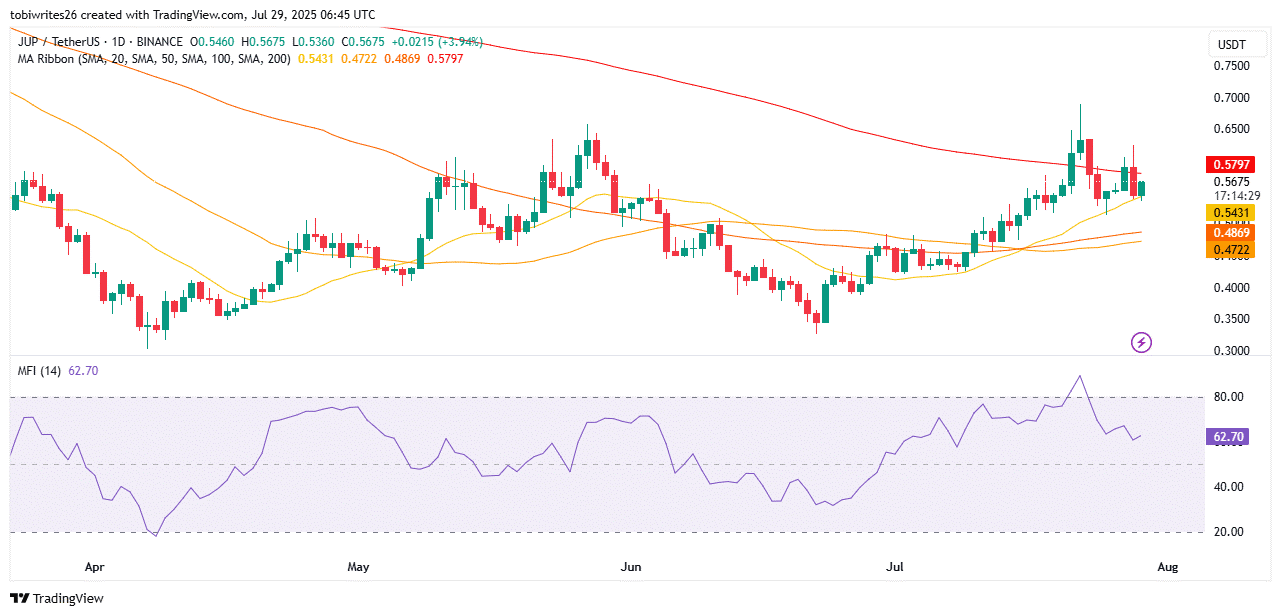Click the 0.4000 price axis label

[1232, 288]
